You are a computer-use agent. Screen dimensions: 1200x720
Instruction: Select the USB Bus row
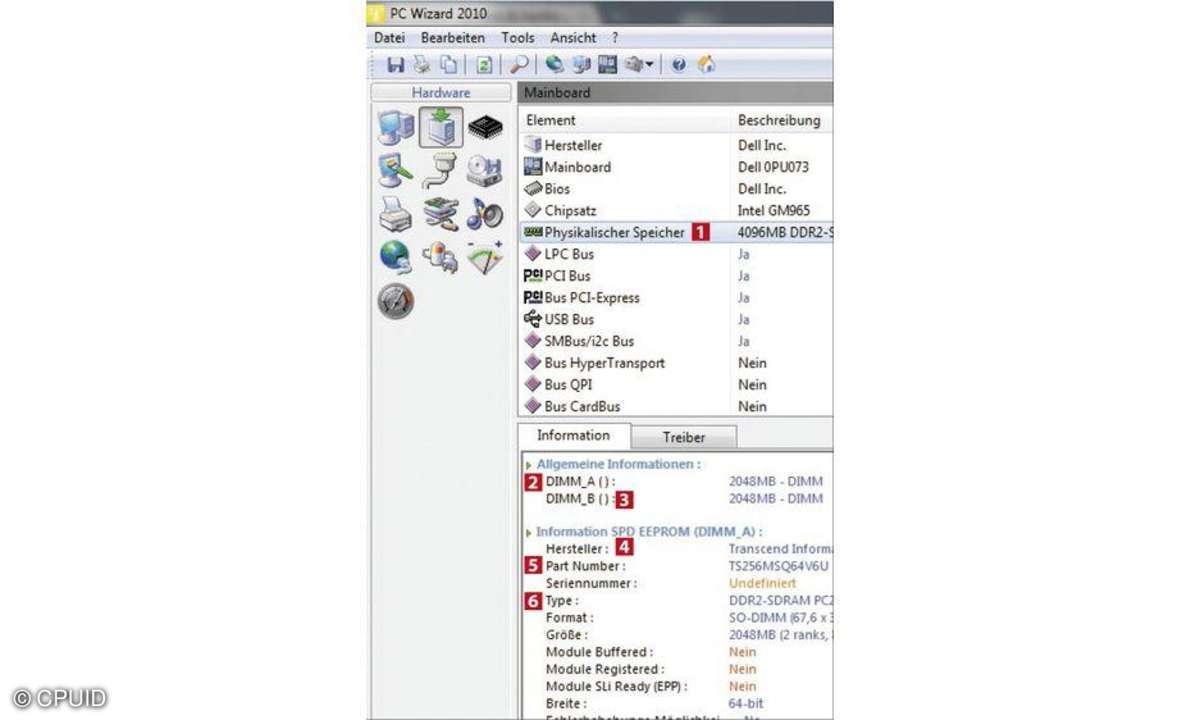(675, 319)
